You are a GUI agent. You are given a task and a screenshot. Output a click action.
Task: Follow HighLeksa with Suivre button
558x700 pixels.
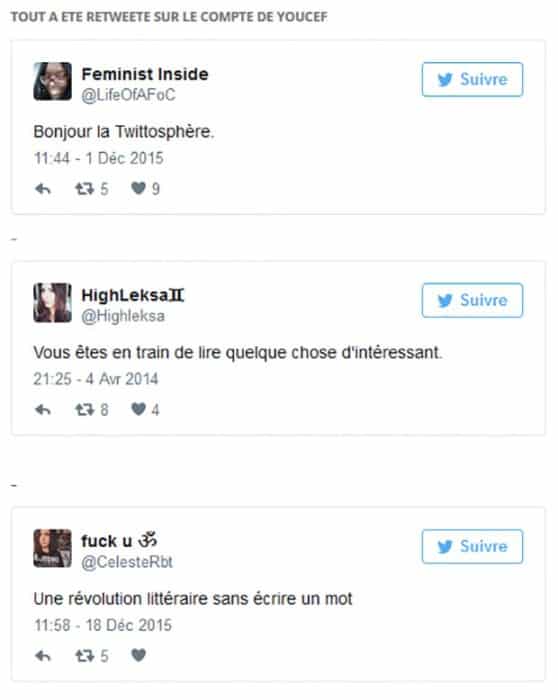point(472,300)
